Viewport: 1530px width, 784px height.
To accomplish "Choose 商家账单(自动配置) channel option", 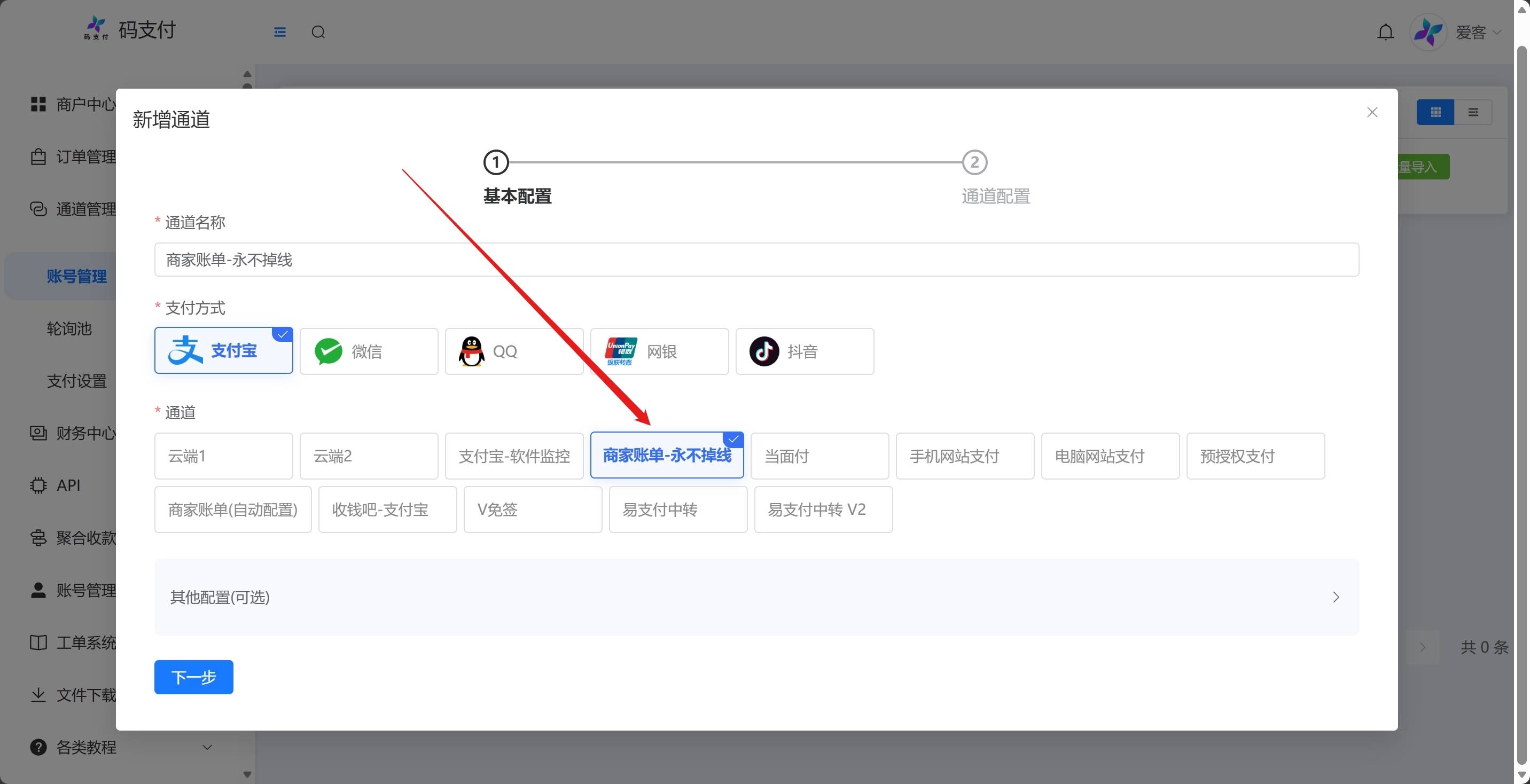I will [233, 509].
